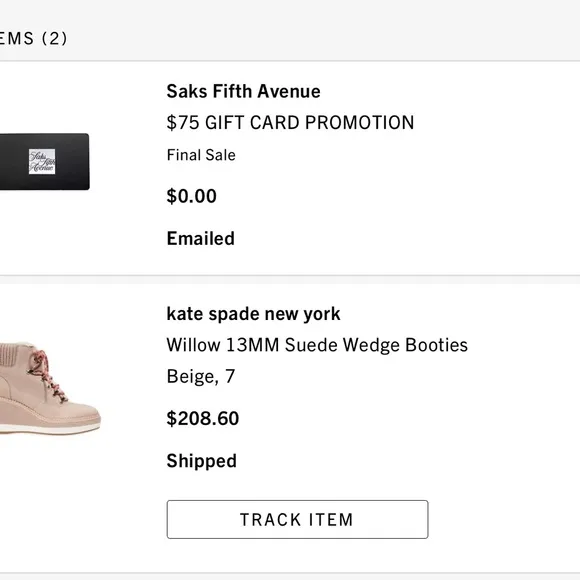580x580 pixels.
Task: Click the $208.60 price of the booties
Action: (x=203, y=418)
